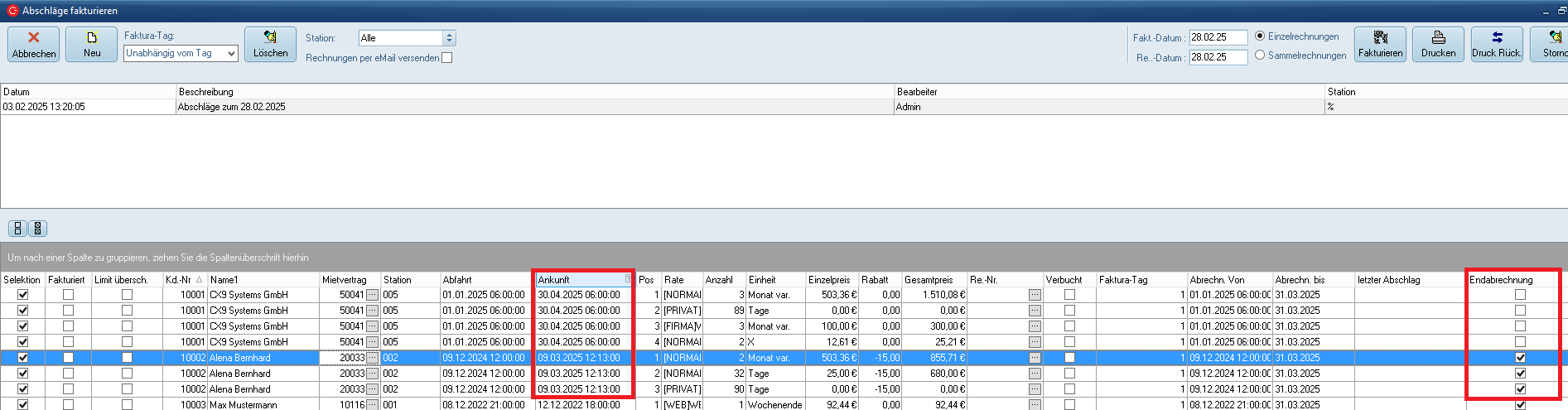Print with the Drucken printer button
Viewport: 1568px width, 410px height.
(x=1438, y=44)
